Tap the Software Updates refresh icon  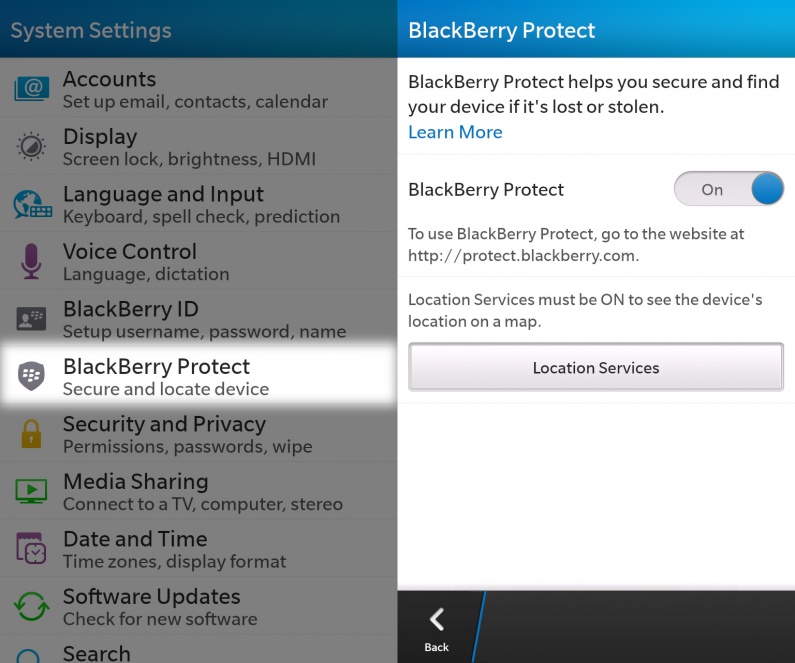click(x=31, y=606)
